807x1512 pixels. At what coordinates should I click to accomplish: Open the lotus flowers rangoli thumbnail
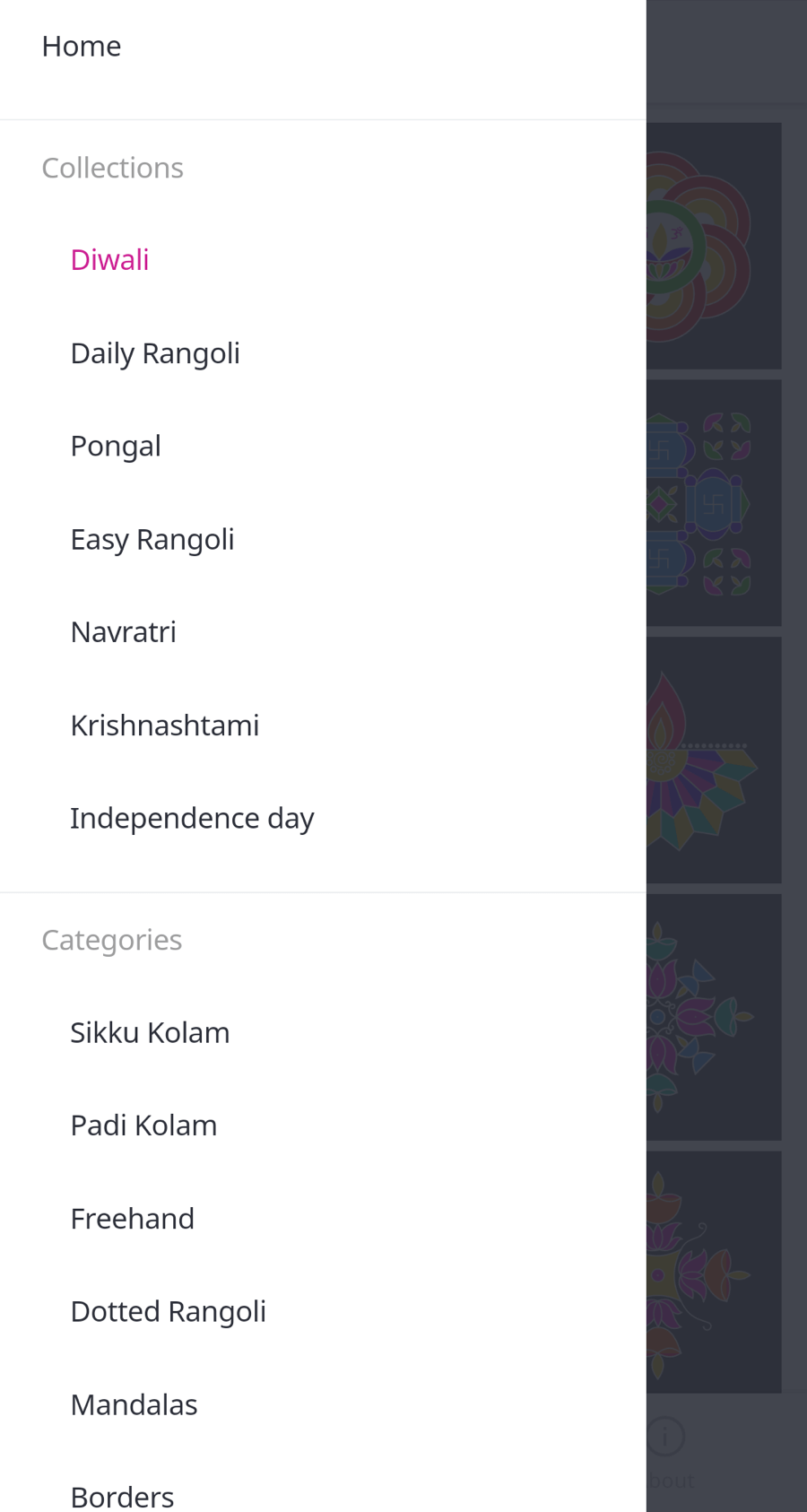click(713, 1017)
